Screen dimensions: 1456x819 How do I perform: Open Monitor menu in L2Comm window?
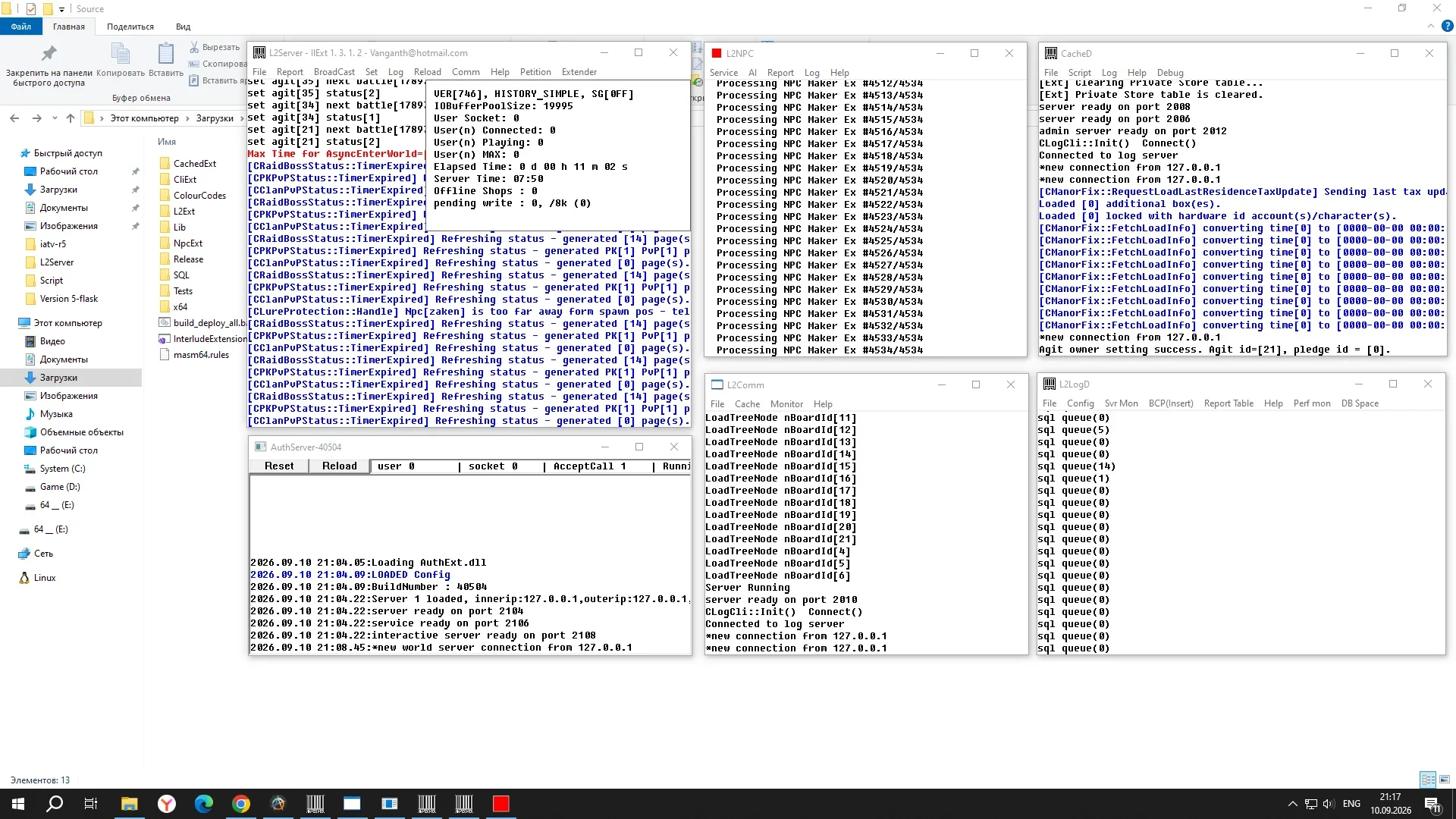point(786,404)
